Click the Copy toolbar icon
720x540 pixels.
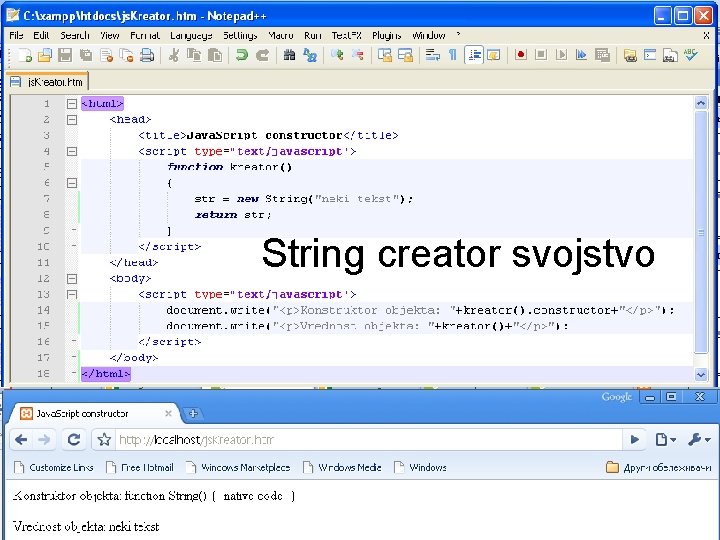[194, 56]
